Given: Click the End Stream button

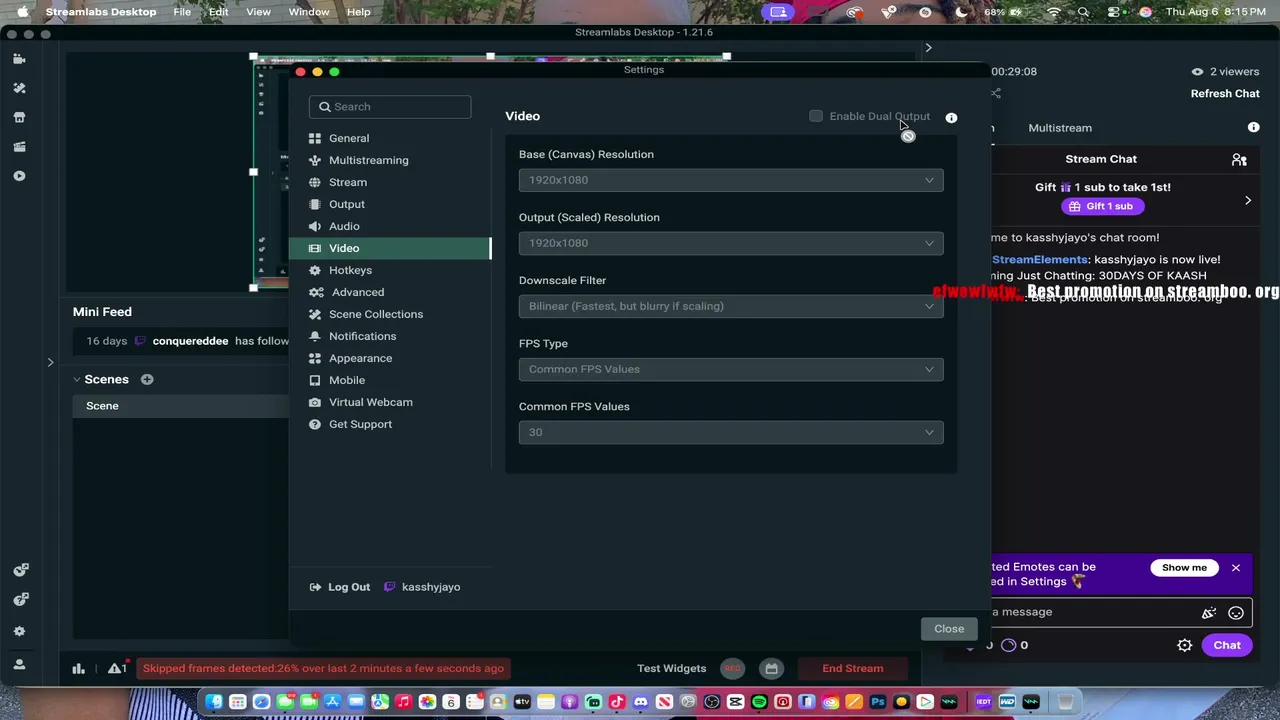Looking at the screenshot, I should [853, 668].
